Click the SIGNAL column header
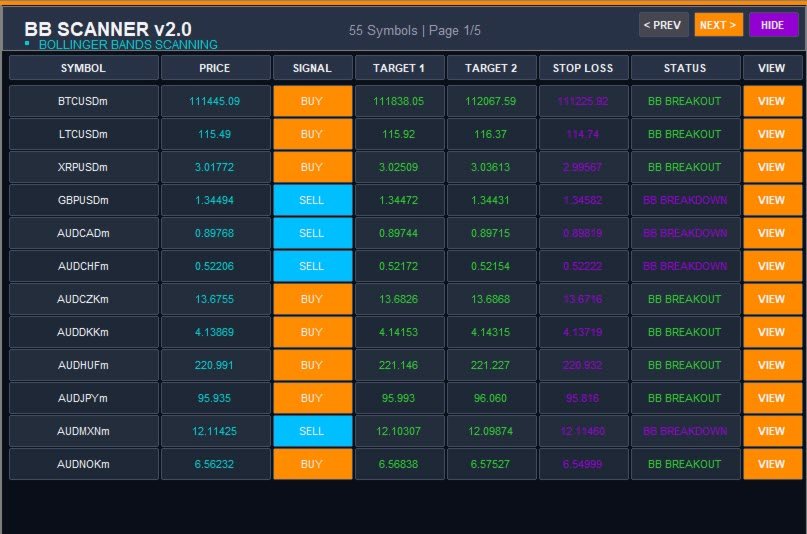The height and width of the screenshot is (534, 807). point(313,68)
